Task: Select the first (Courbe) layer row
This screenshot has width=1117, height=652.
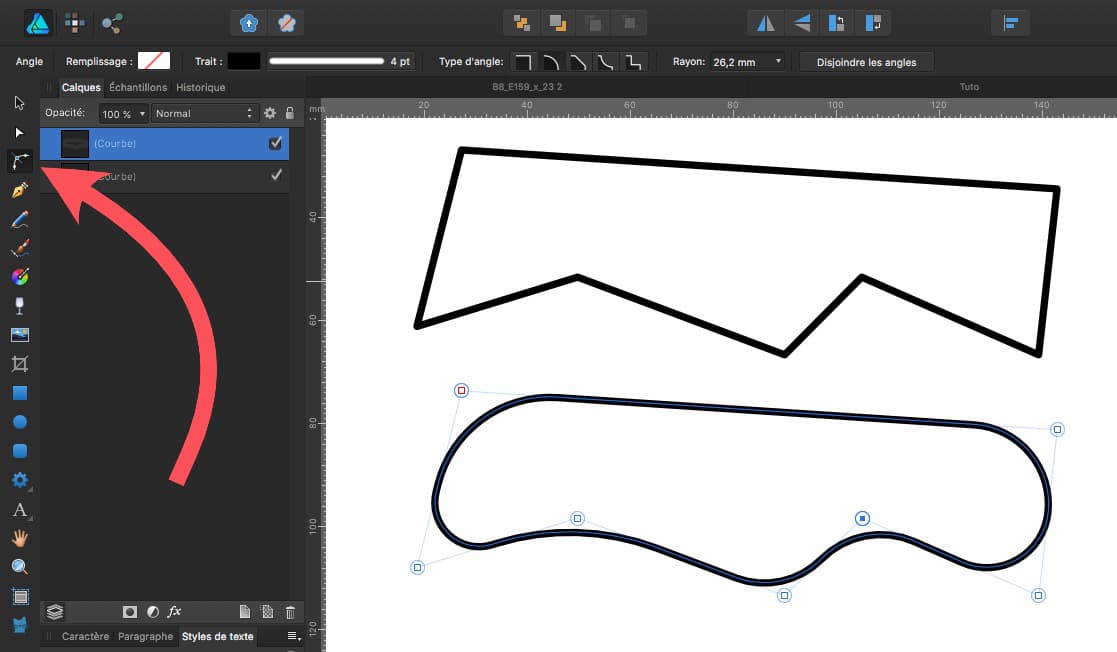Action: click(x=165, y=143)
